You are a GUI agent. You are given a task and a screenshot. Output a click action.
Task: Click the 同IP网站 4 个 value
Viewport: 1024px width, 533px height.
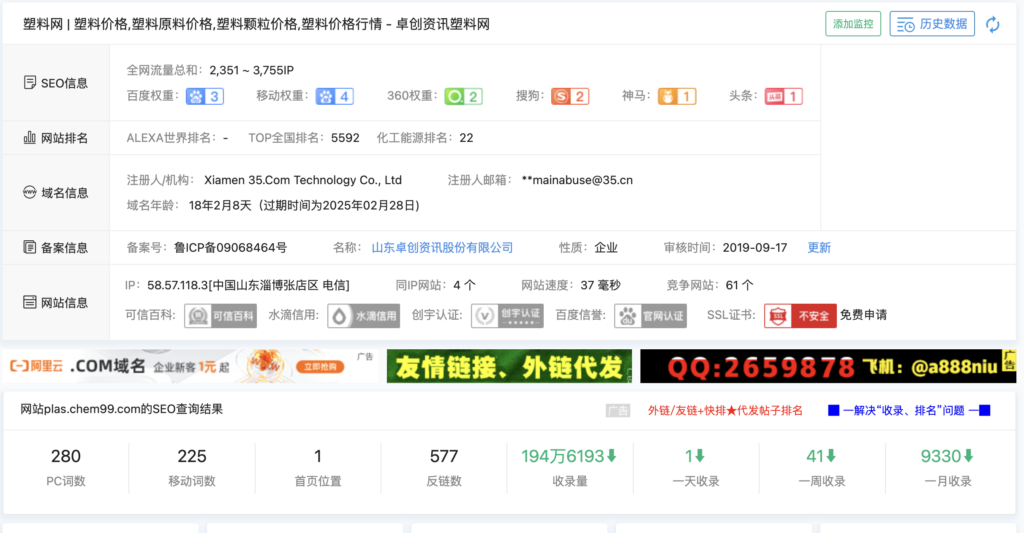click(x=464, y=285)
